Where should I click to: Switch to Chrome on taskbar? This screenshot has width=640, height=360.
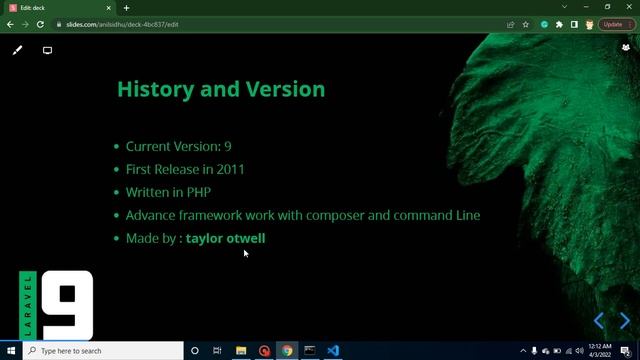point(287,351)
